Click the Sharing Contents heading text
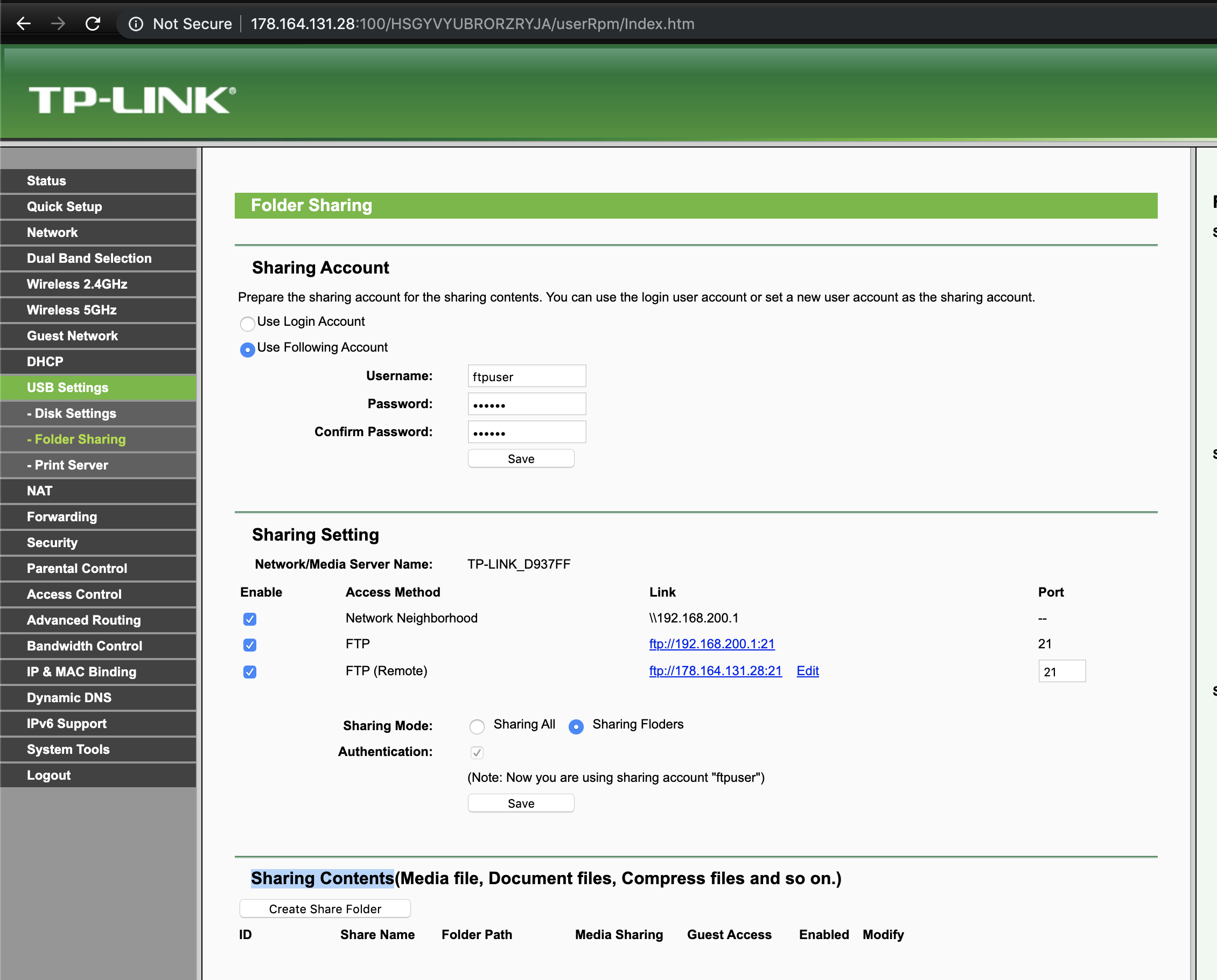This screenshot has width=1217, height=980. pos(323,879)
